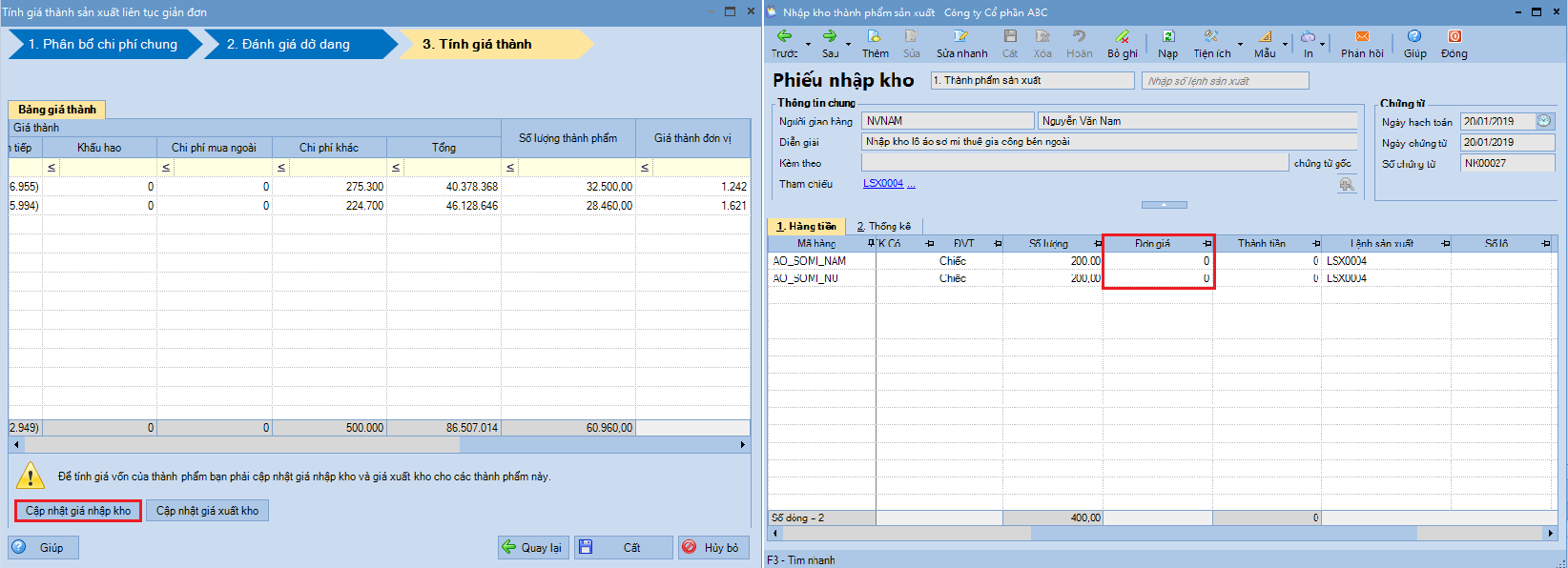Click the Nạp (reload) toolbar icon
The image size is (1568, 568).
click(x=1167, y=37)
